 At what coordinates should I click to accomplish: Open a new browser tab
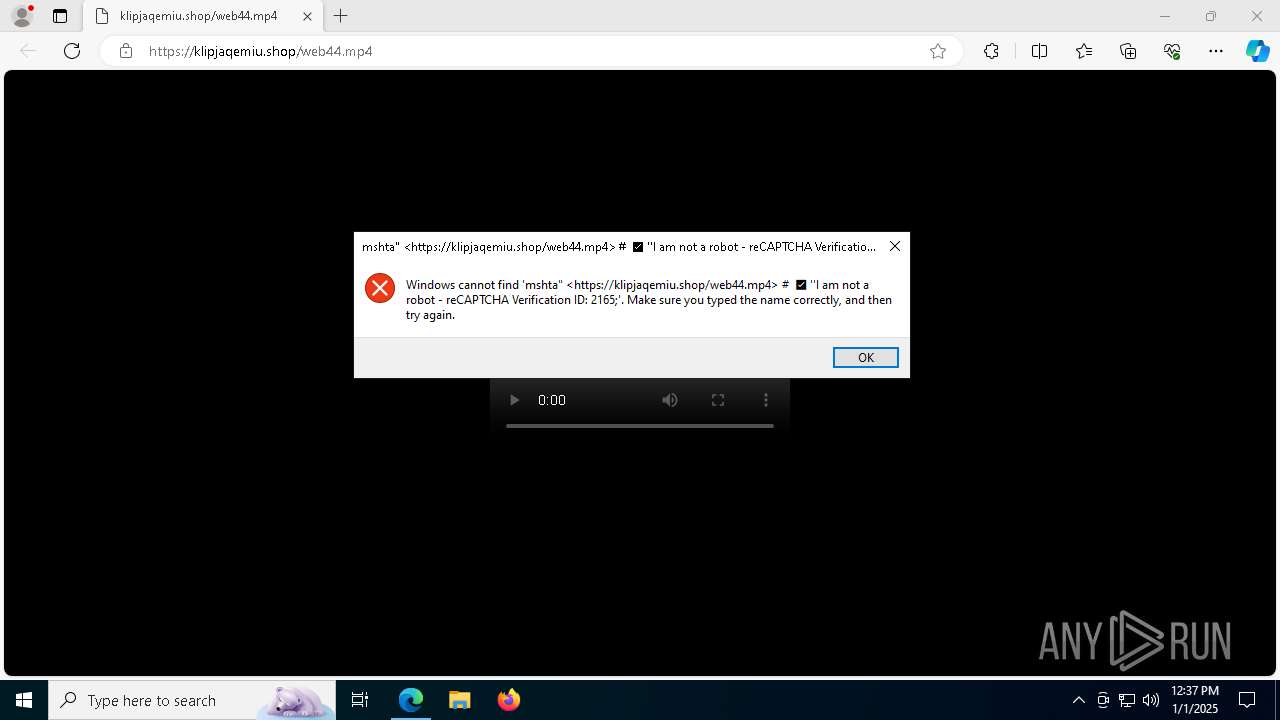341,16
